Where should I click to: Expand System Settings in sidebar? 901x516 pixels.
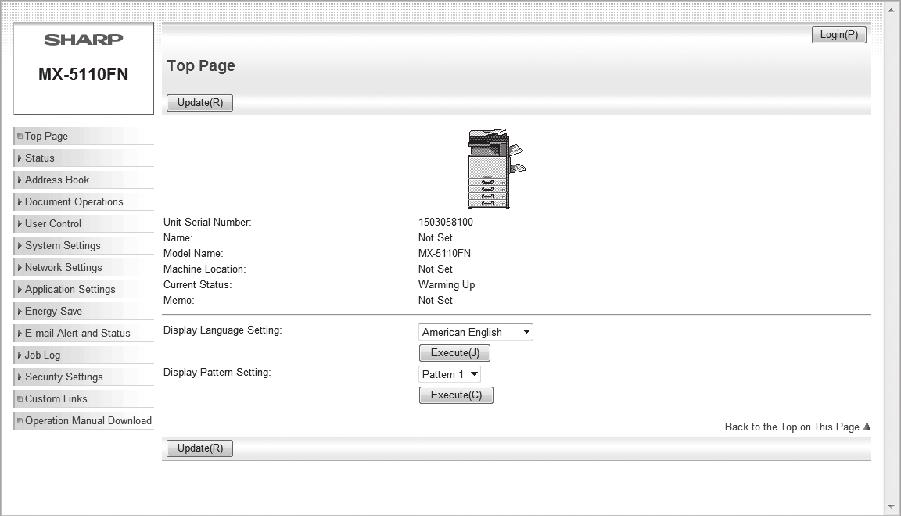tap(83, 245)
